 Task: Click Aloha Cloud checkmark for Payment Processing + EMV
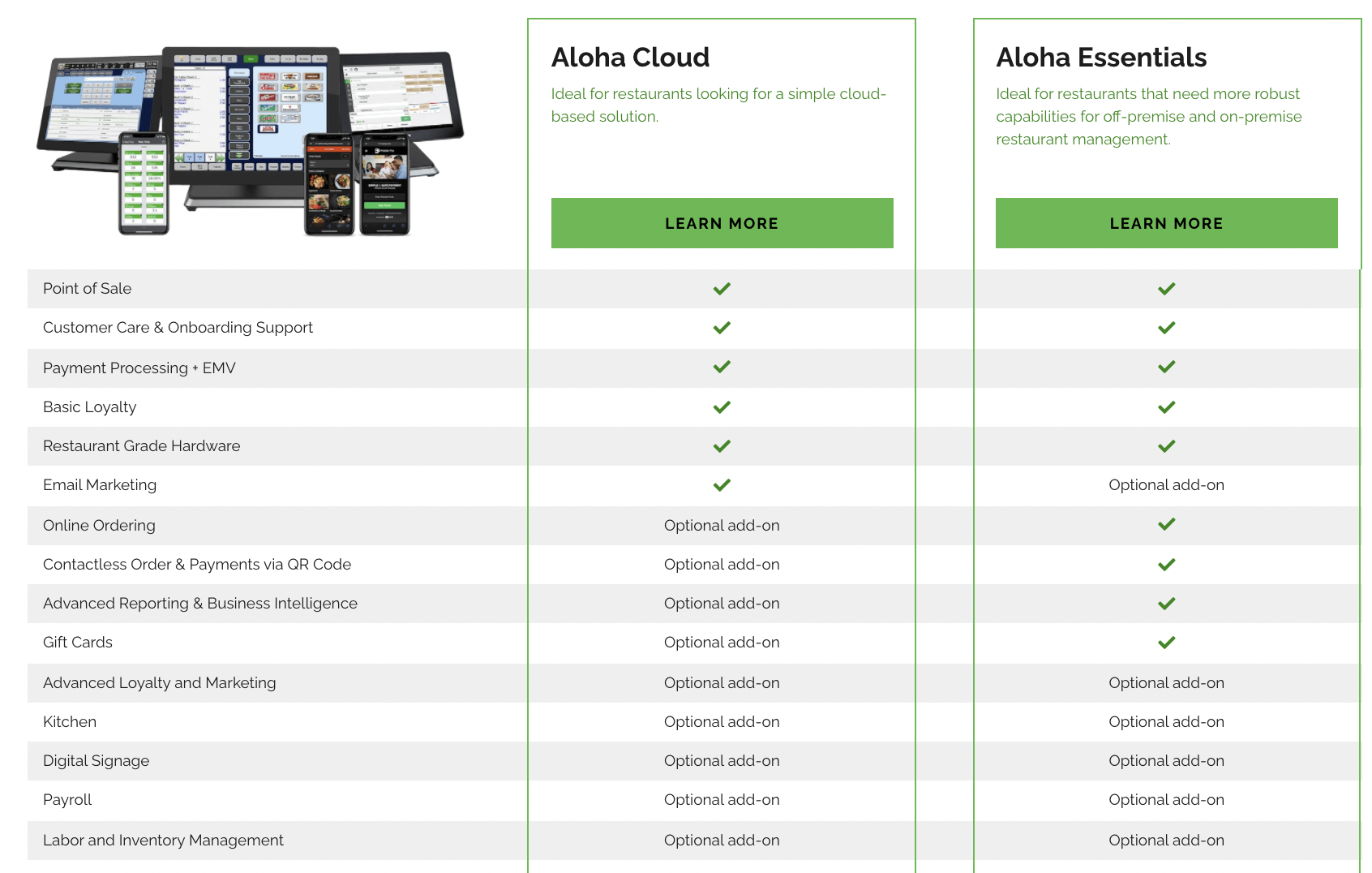[x=722, y=367]
